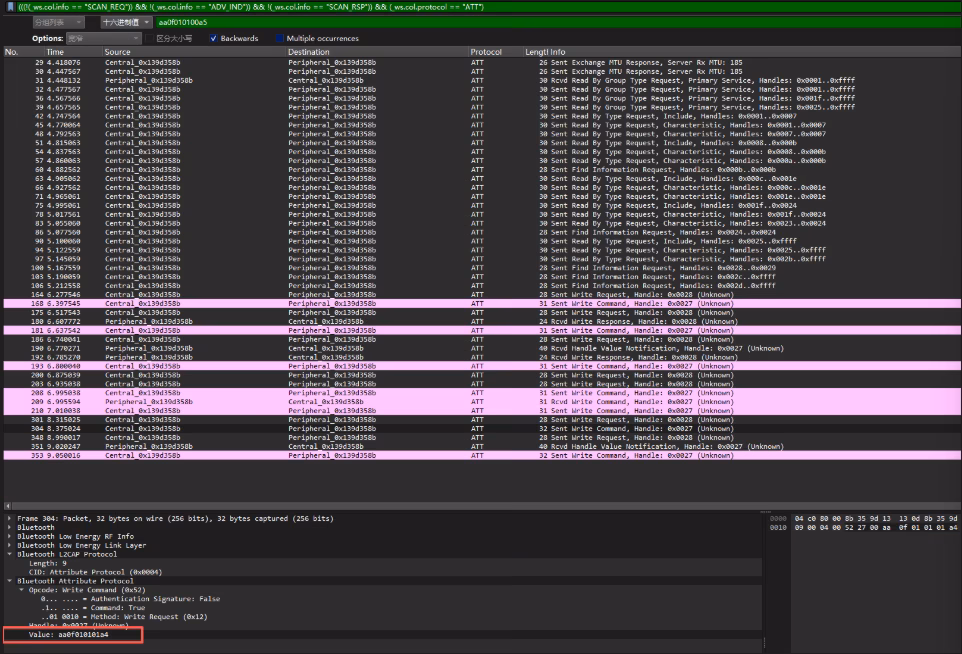Screen dimensions: 962x654
Task: Enable the Multiple occurrences checkbox
Action: click(x=280, y=38)
